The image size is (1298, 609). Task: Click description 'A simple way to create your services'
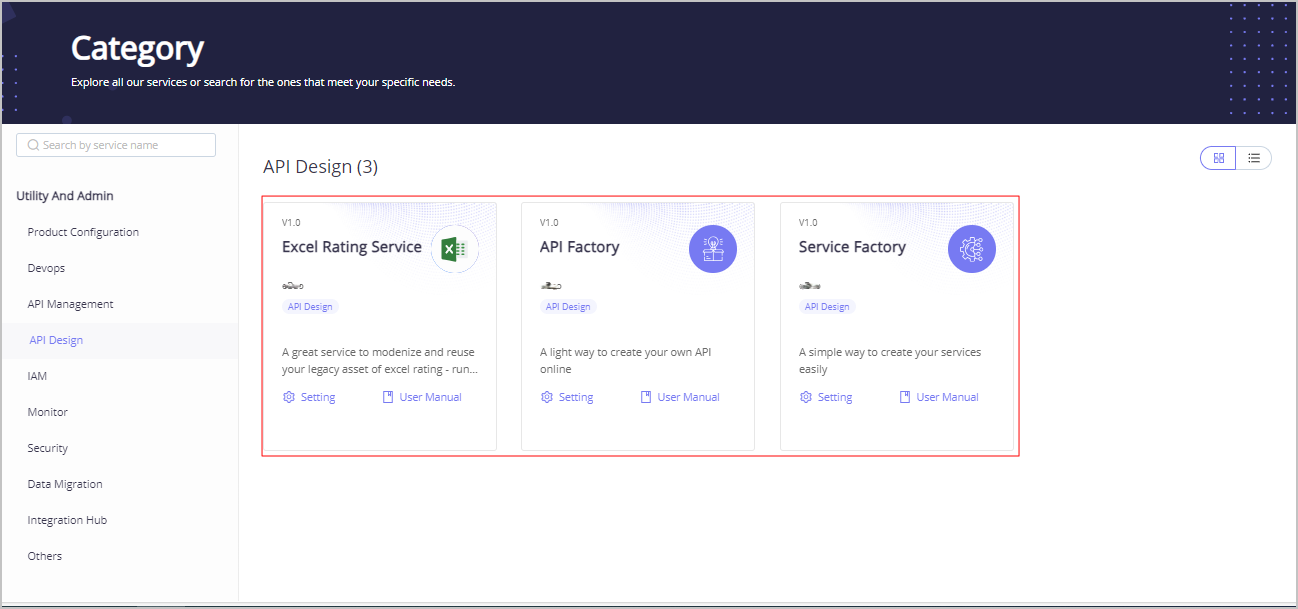coord(890,361)
